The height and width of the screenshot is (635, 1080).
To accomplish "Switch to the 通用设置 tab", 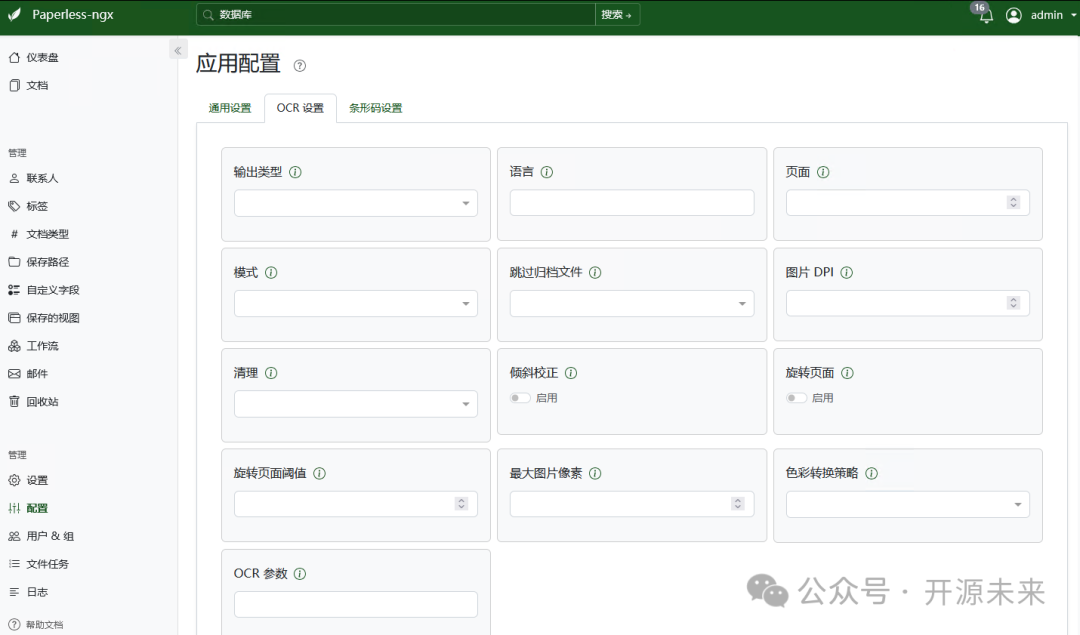I will tap(229, 107).
